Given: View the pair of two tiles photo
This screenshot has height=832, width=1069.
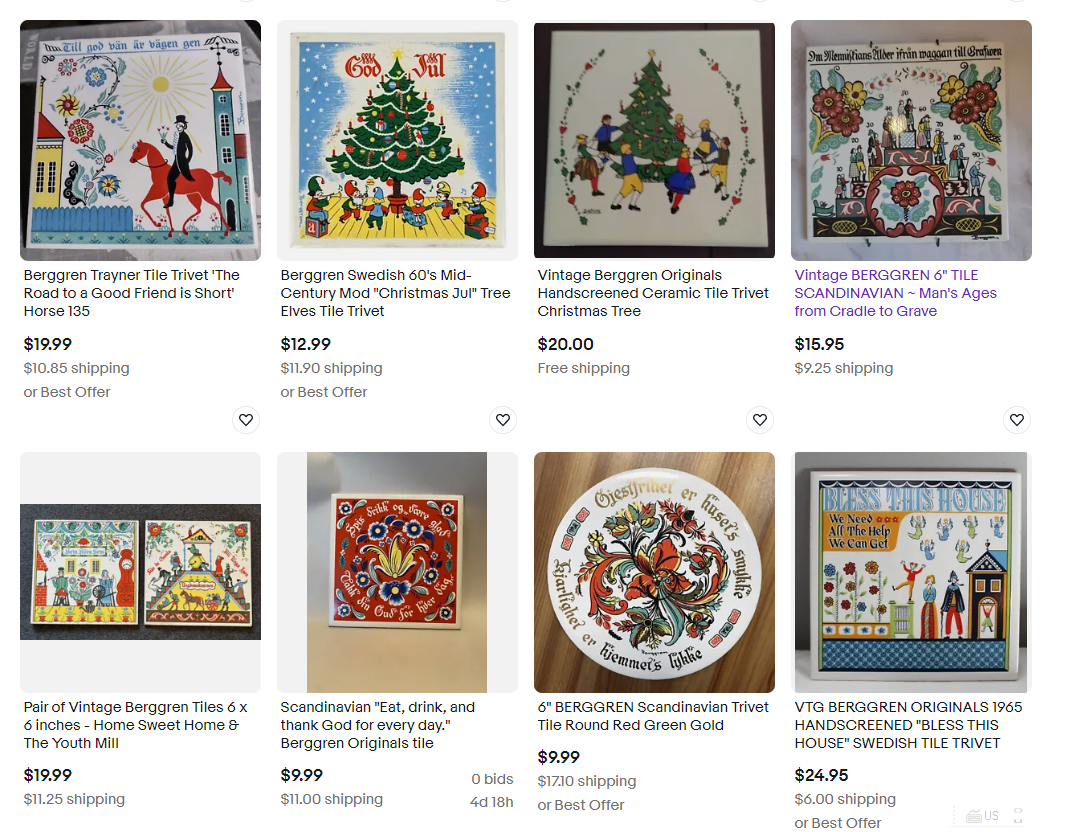Looking at the screenshot, I should click(140, 572).
